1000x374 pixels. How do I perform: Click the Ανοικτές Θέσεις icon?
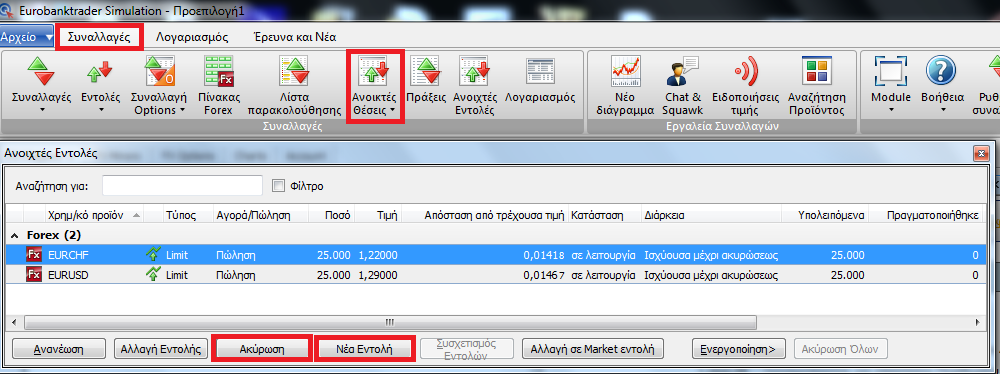tap(374, 70)
